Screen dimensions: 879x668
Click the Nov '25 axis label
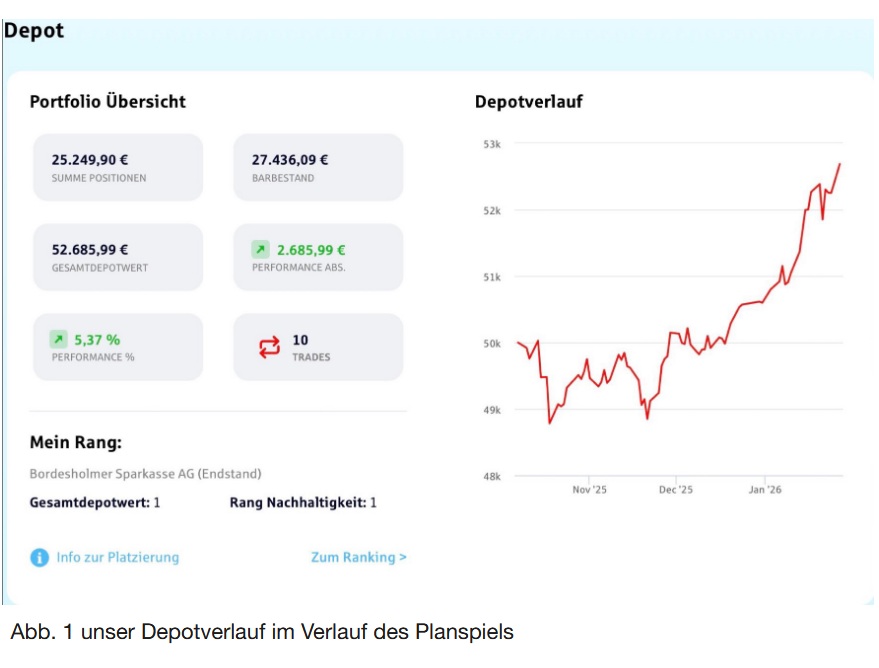click(589, 490)
